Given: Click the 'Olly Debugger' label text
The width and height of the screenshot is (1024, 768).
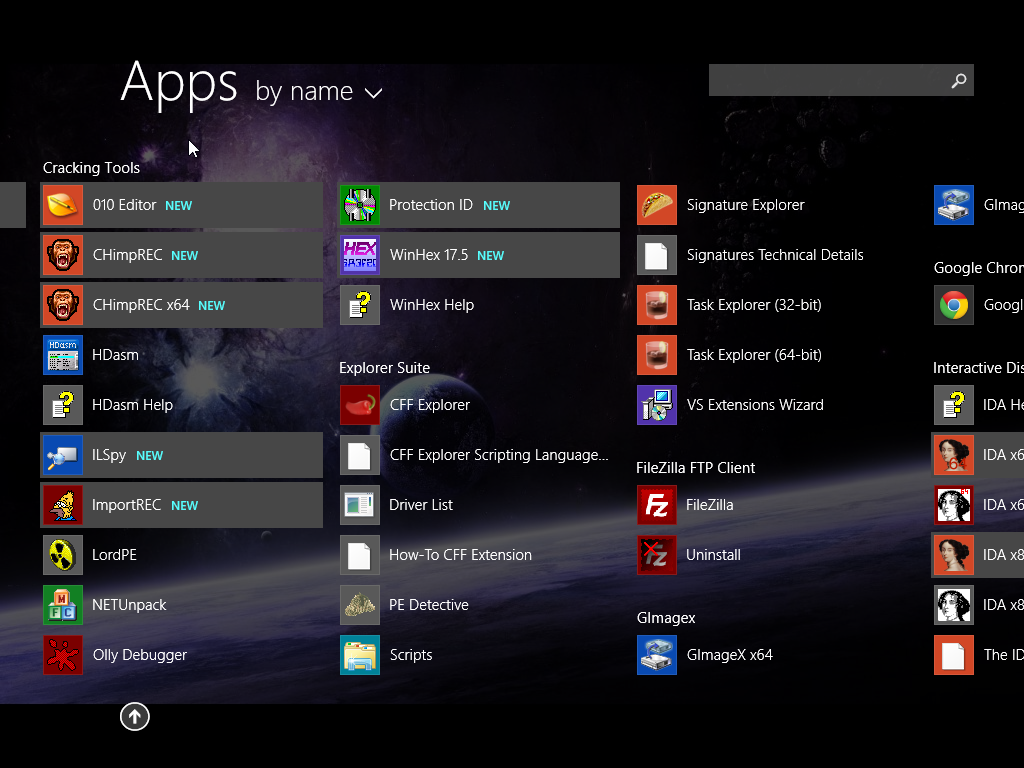Looking at the screenshot, I should (140, 655).
